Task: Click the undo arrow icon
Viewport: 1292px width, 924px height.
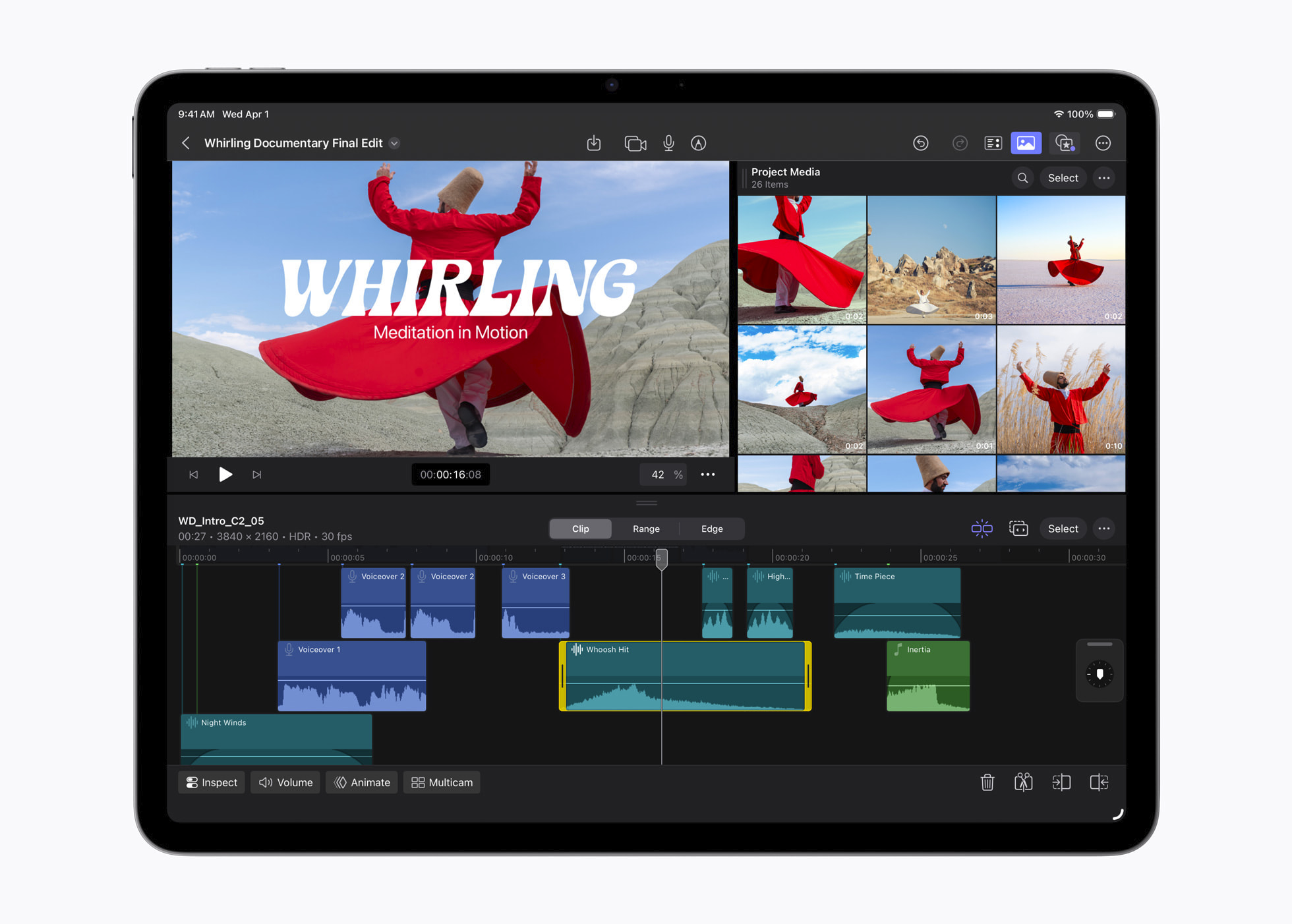Action: click(921, 143)
